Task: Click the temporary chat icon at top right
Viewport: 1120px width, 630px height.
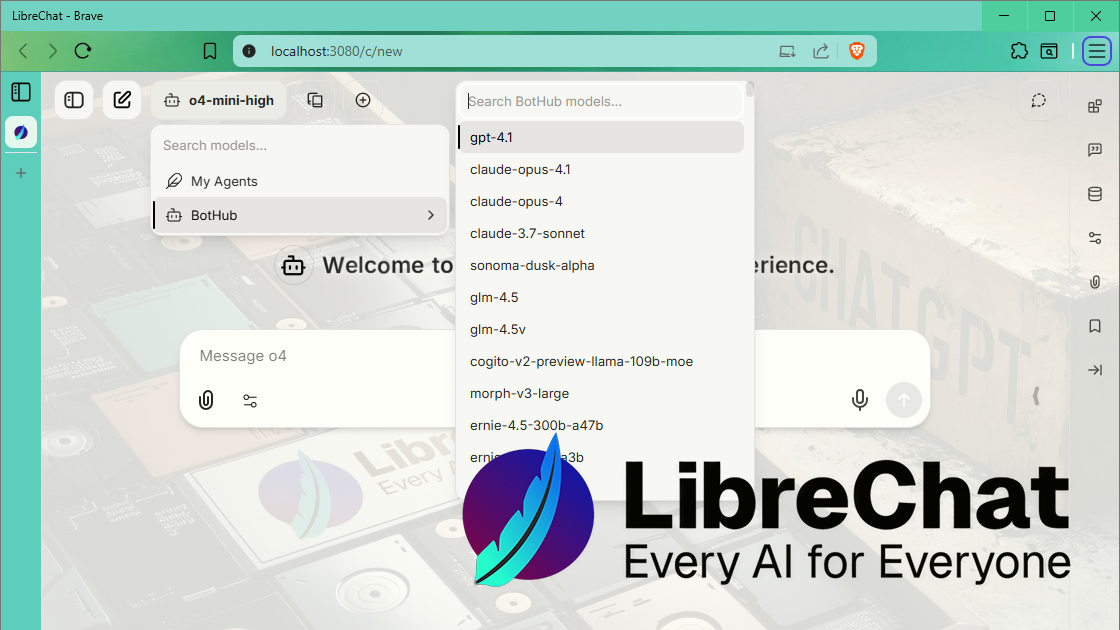Action: pos(1037,100)
